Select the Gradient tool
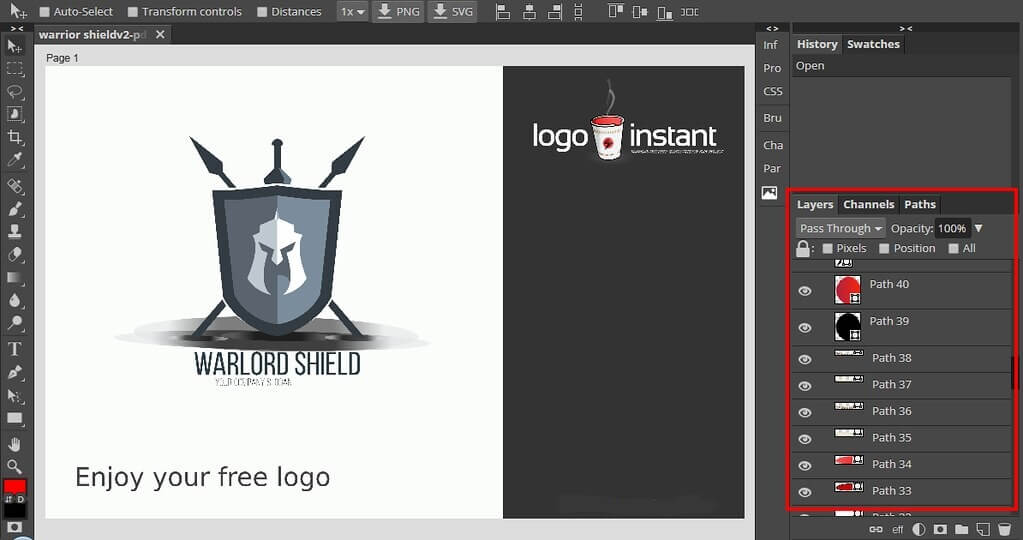Image resolution: width=1023 pixels, height=540 pixels. point(14,277)
